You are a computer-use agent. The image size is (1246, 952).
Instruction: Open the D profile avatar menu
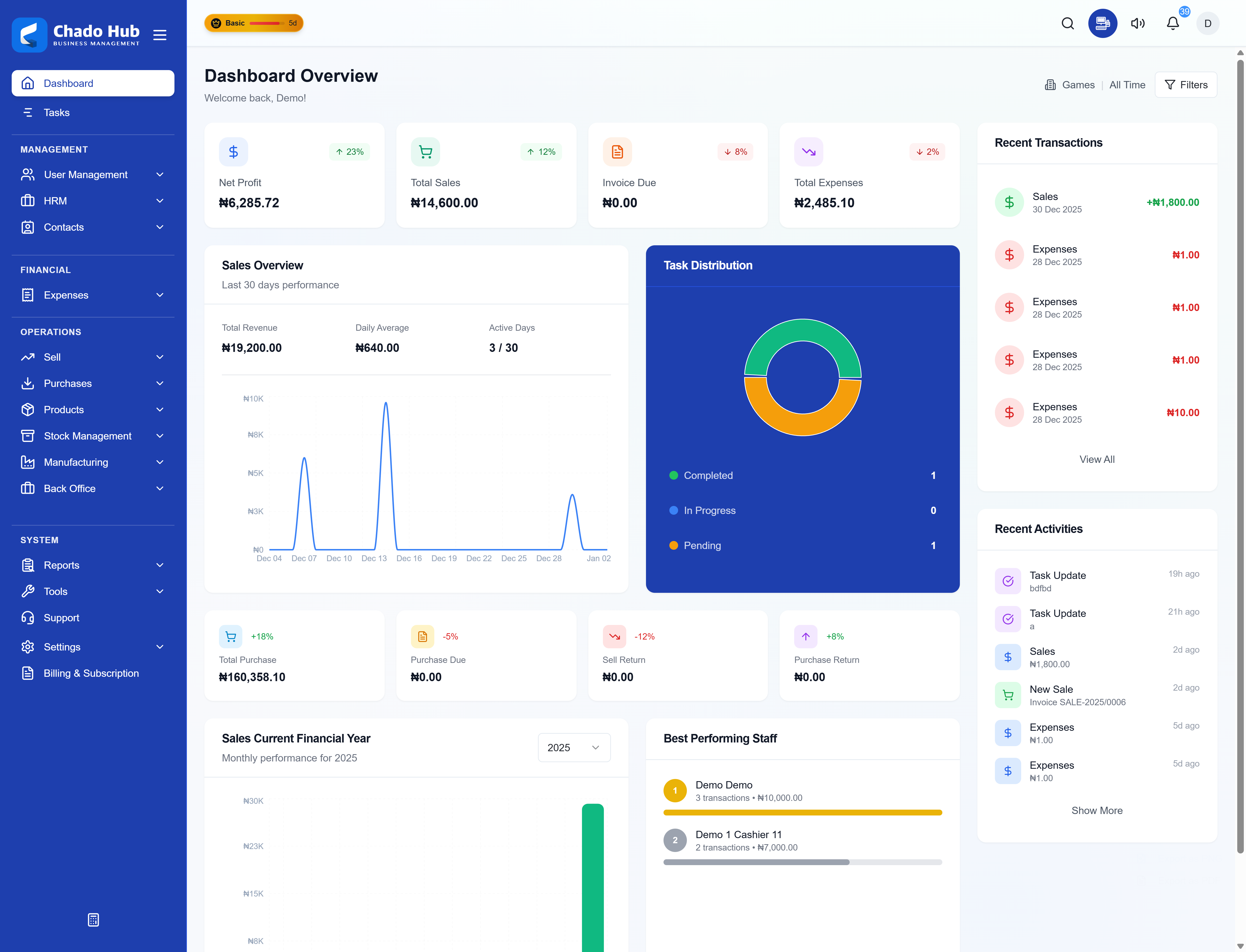click(1208, 23)
